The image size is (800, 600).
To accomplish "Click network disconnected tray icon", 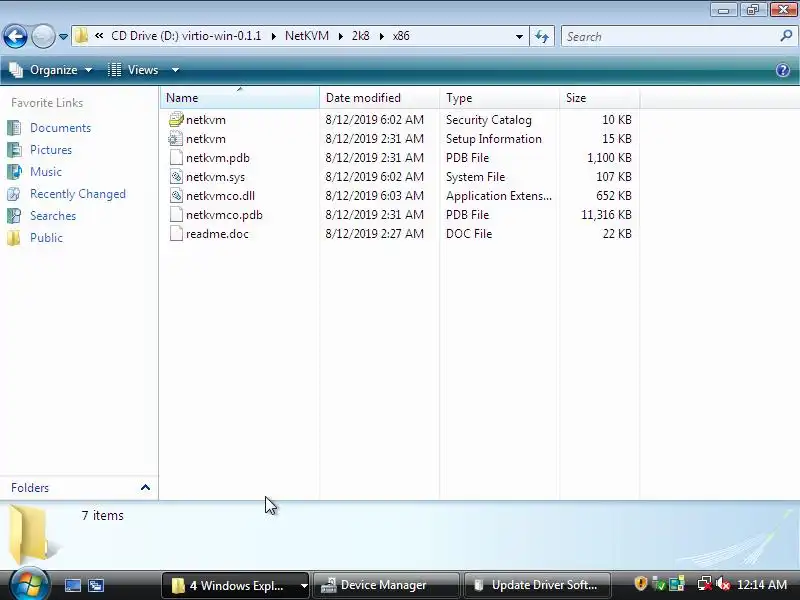I will (705, 583).
